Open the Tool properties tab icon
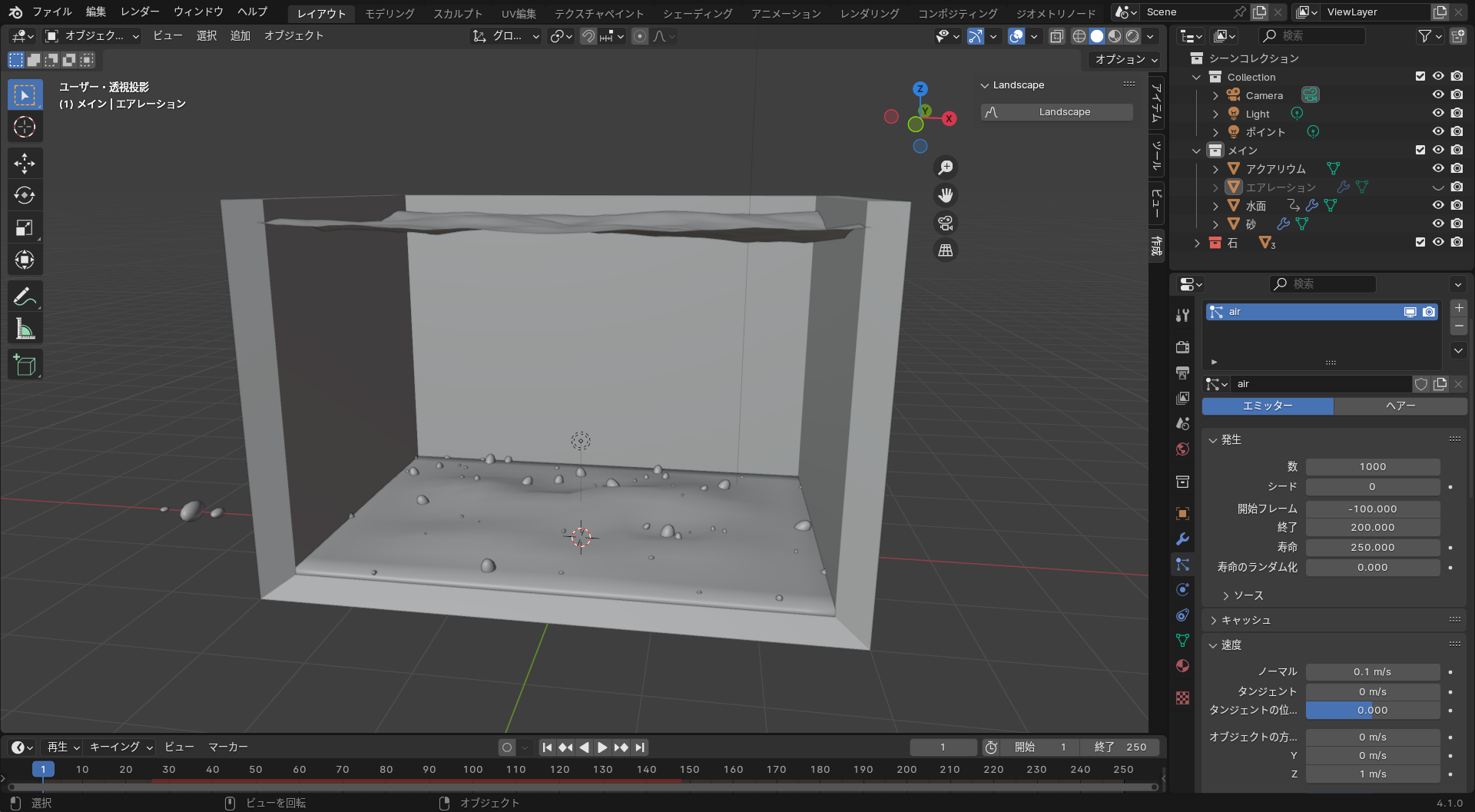This screenshot has height=812, width=1475. [x=1182, y=316]
